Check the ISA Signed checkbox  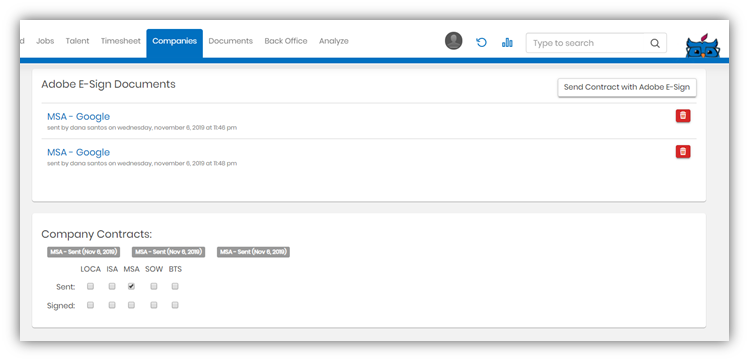pos(112,305)
